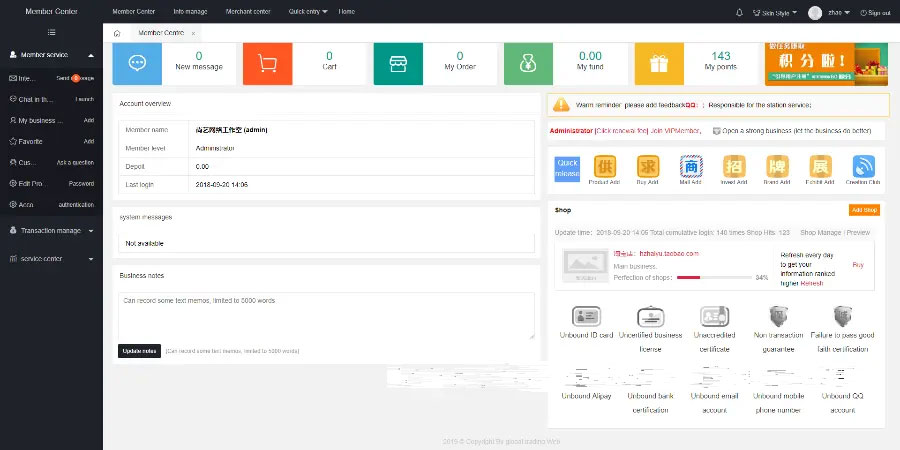Click the Product Add icon
The height and width of the screenshot is (450, 900).
click(605, 167)
